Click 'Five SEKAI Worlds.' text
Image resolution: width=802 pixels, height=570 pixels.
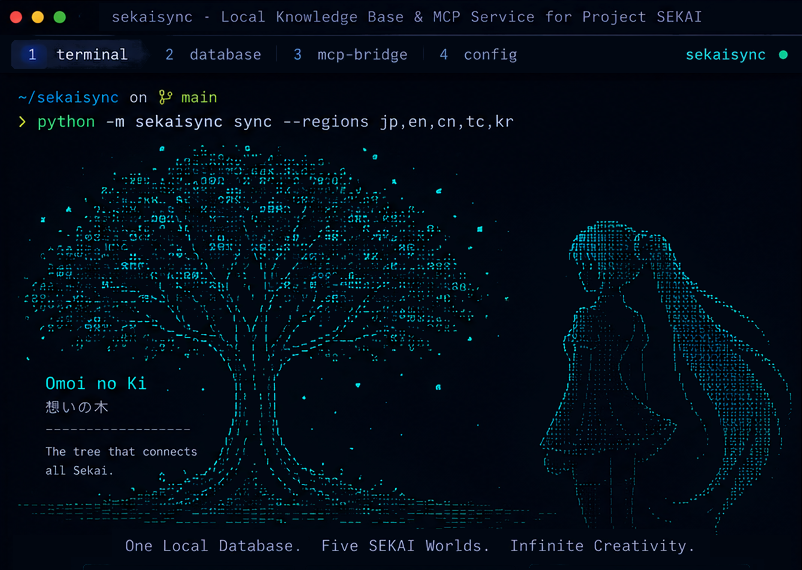(405, 546)
